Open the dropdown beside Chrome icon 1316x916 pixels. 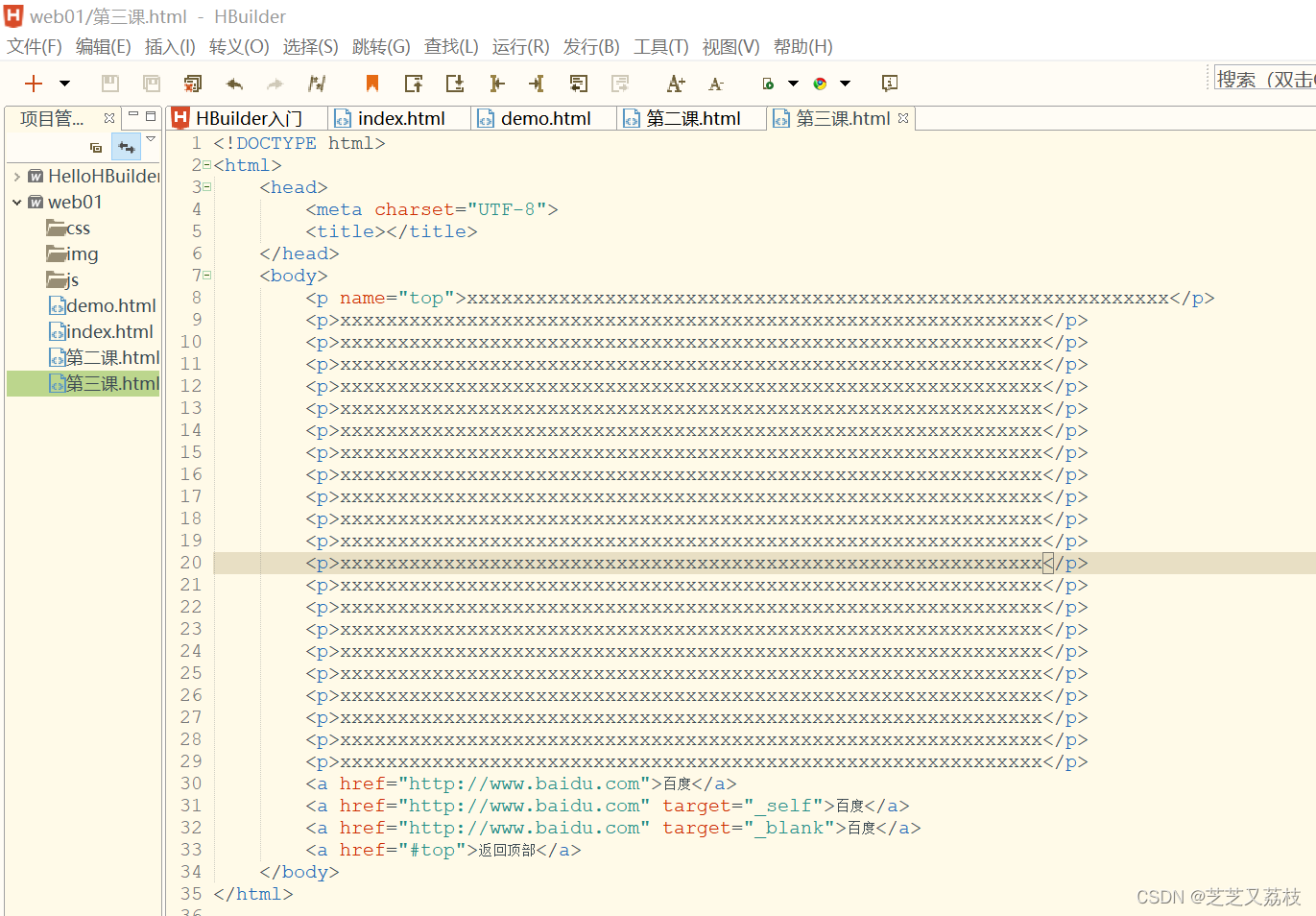[x=845, y=84]
